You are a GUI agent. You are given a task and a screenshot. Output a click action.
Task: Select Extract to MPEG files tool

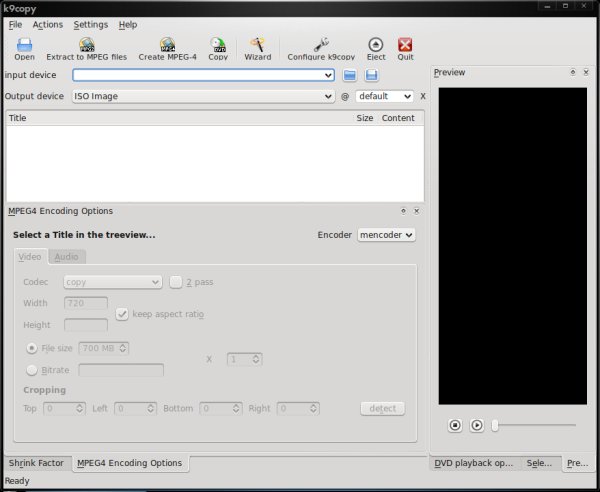(x=86, y=49)
